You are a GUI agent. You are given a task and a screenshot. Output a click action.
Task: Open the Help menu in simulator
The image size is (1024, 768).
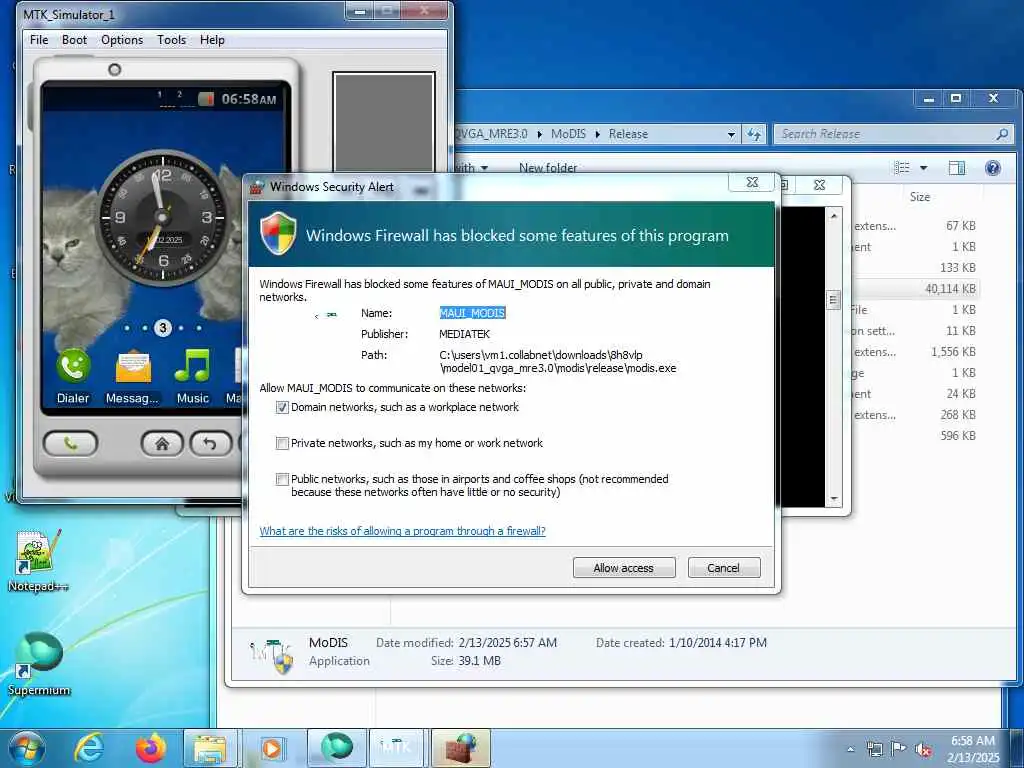click(212, 40)
